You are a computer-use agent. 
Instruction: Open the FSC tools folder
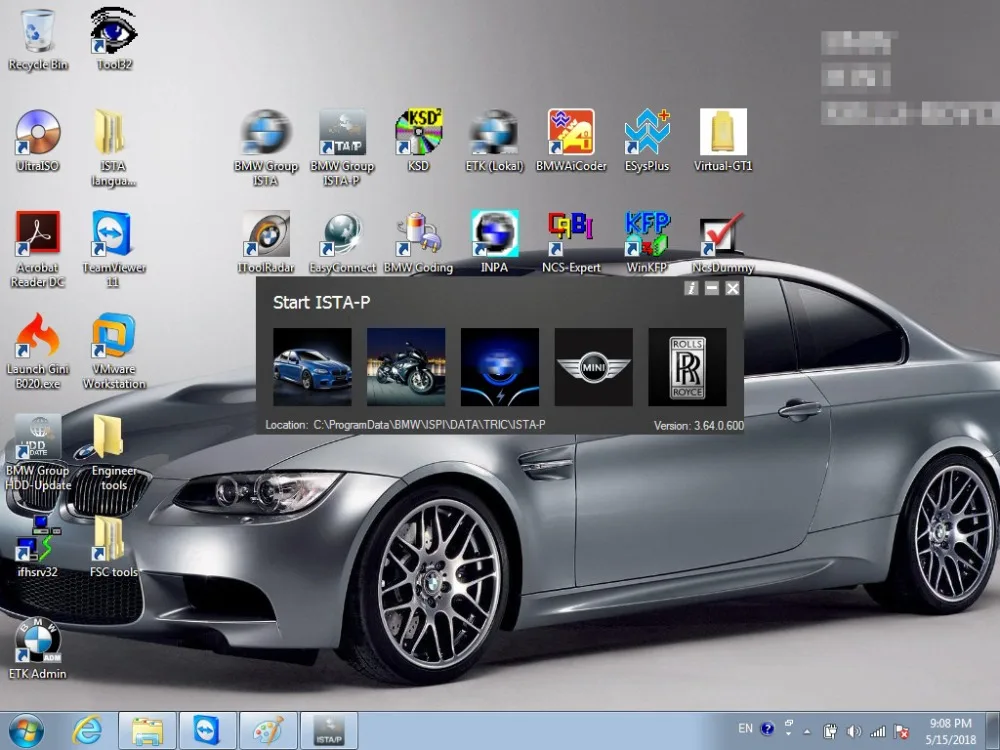click(x=114, y=547)
